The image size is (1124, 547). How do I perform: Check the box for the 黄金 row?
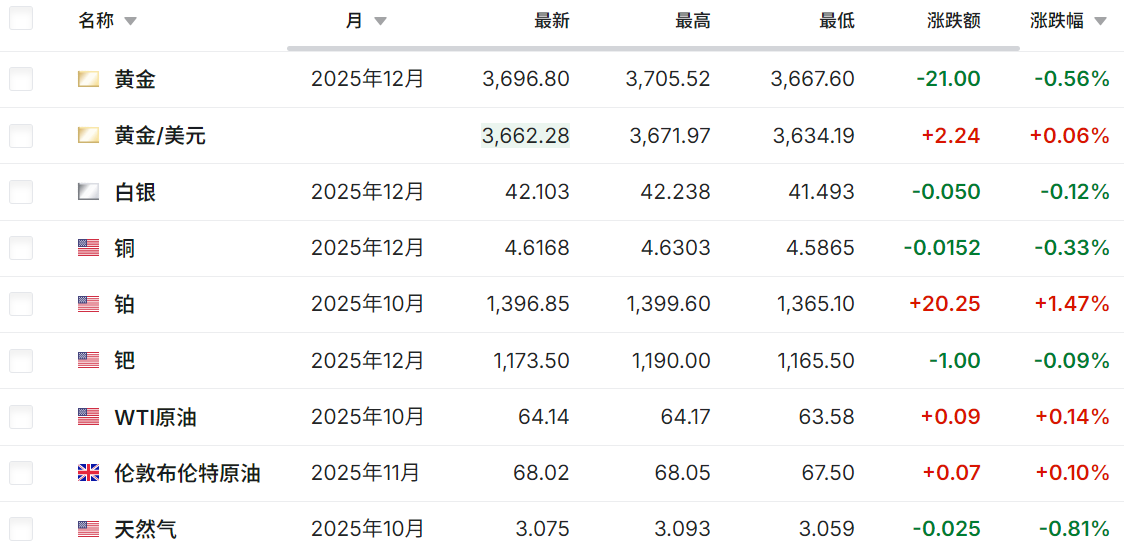21,79
